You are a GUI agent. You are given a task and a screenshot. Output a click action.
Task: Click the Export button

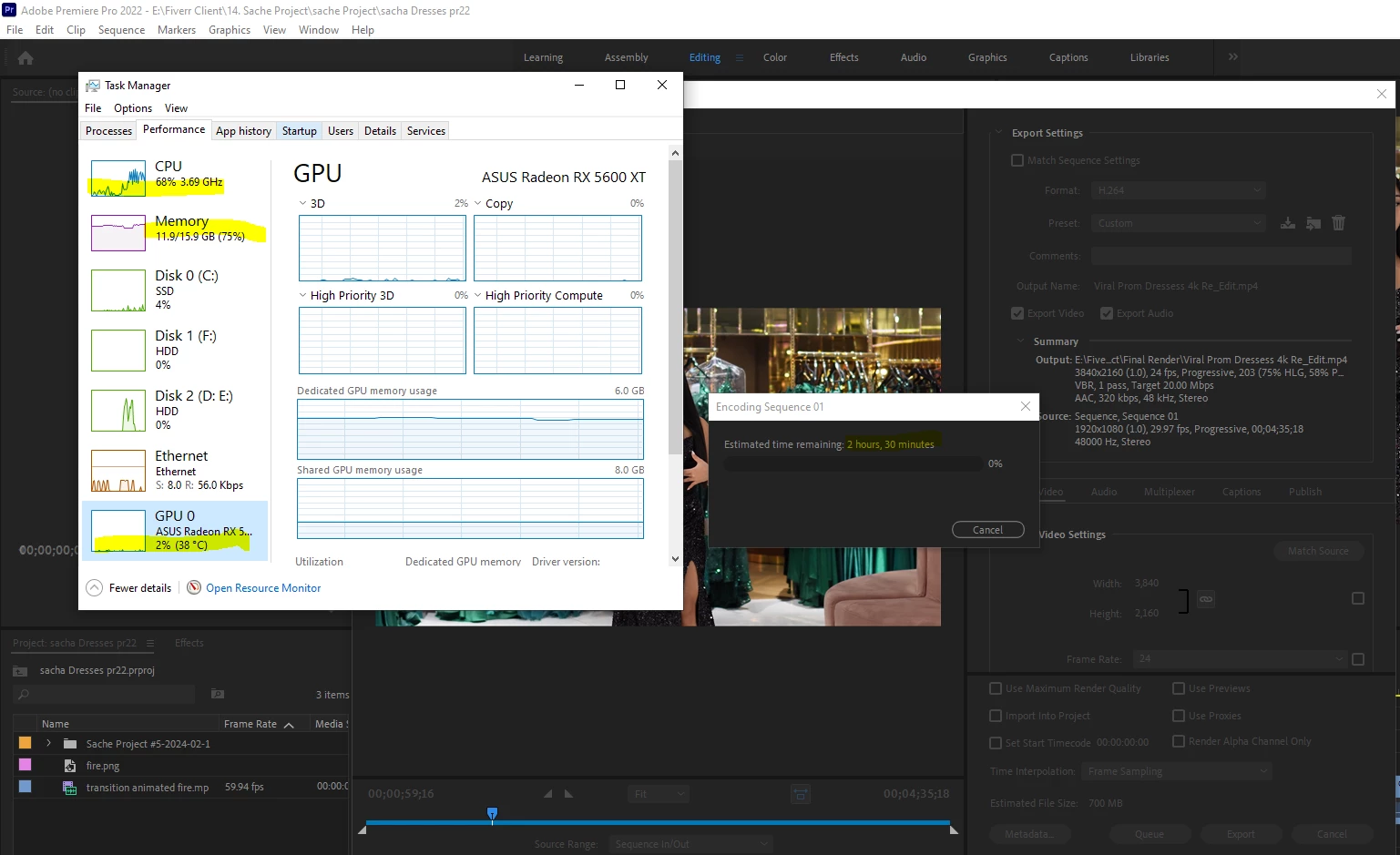tap(1241, 834)
